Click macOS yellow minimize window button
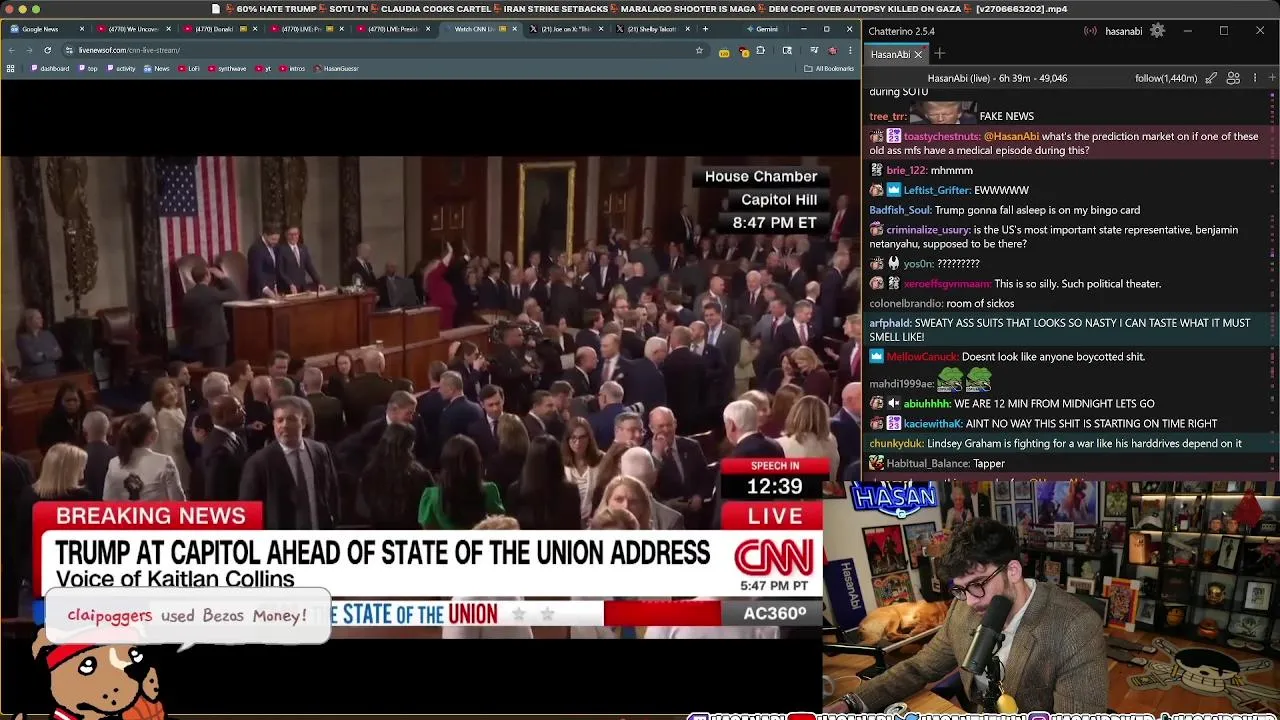This screenshot has width=1280, height=720. click(22, 9)
